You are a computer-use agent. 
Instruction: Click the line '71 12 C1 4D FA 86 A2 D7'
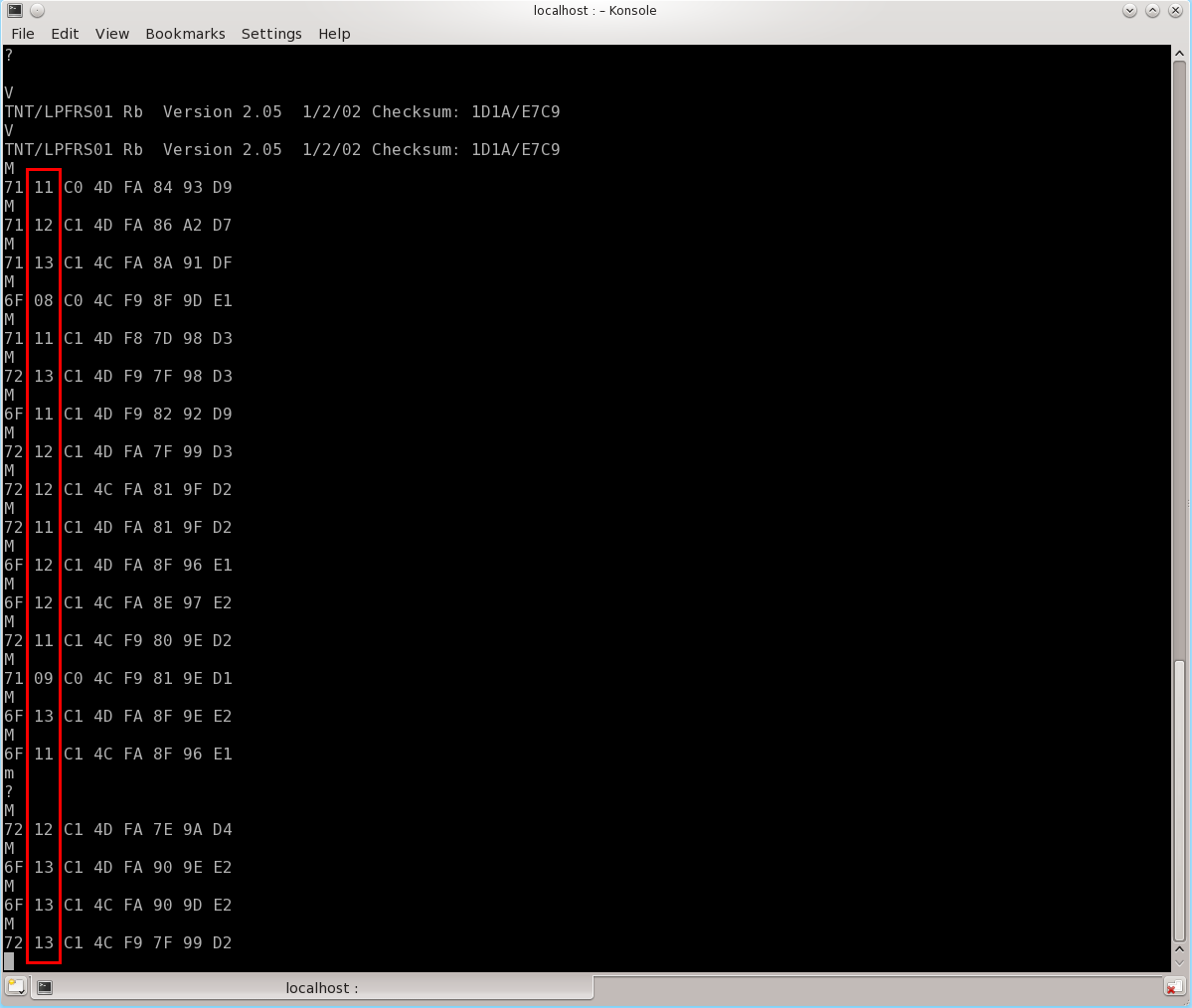pos(118,225)
